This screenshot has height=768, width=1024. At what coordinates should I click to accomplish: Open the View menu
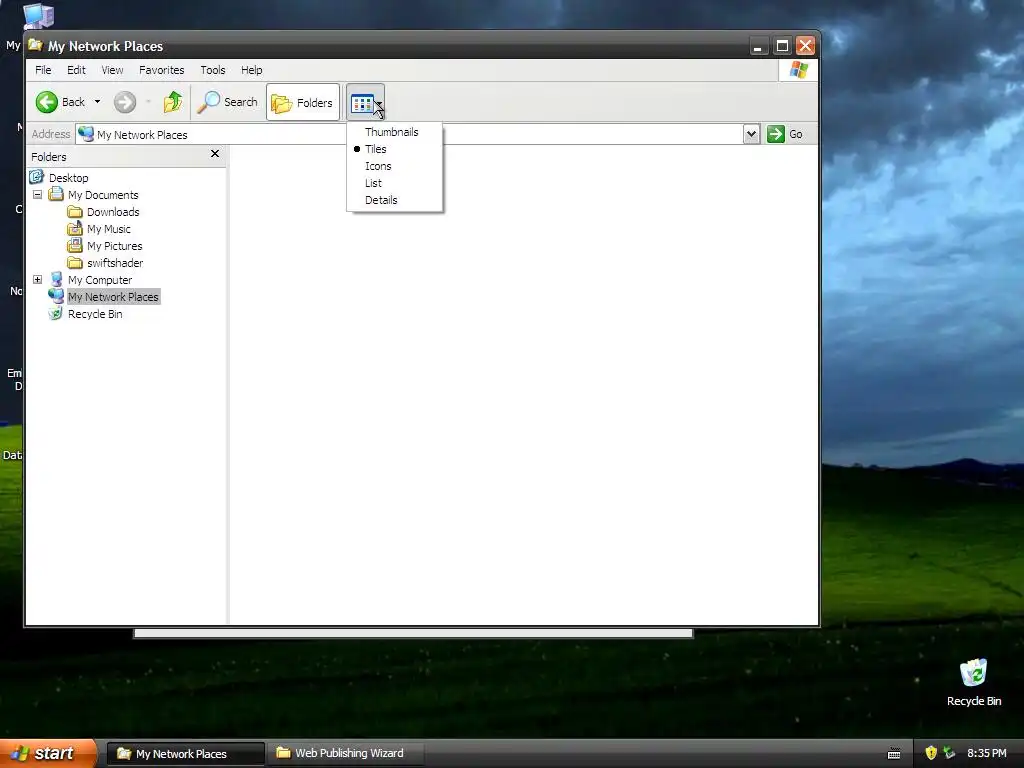coord(112,70)
